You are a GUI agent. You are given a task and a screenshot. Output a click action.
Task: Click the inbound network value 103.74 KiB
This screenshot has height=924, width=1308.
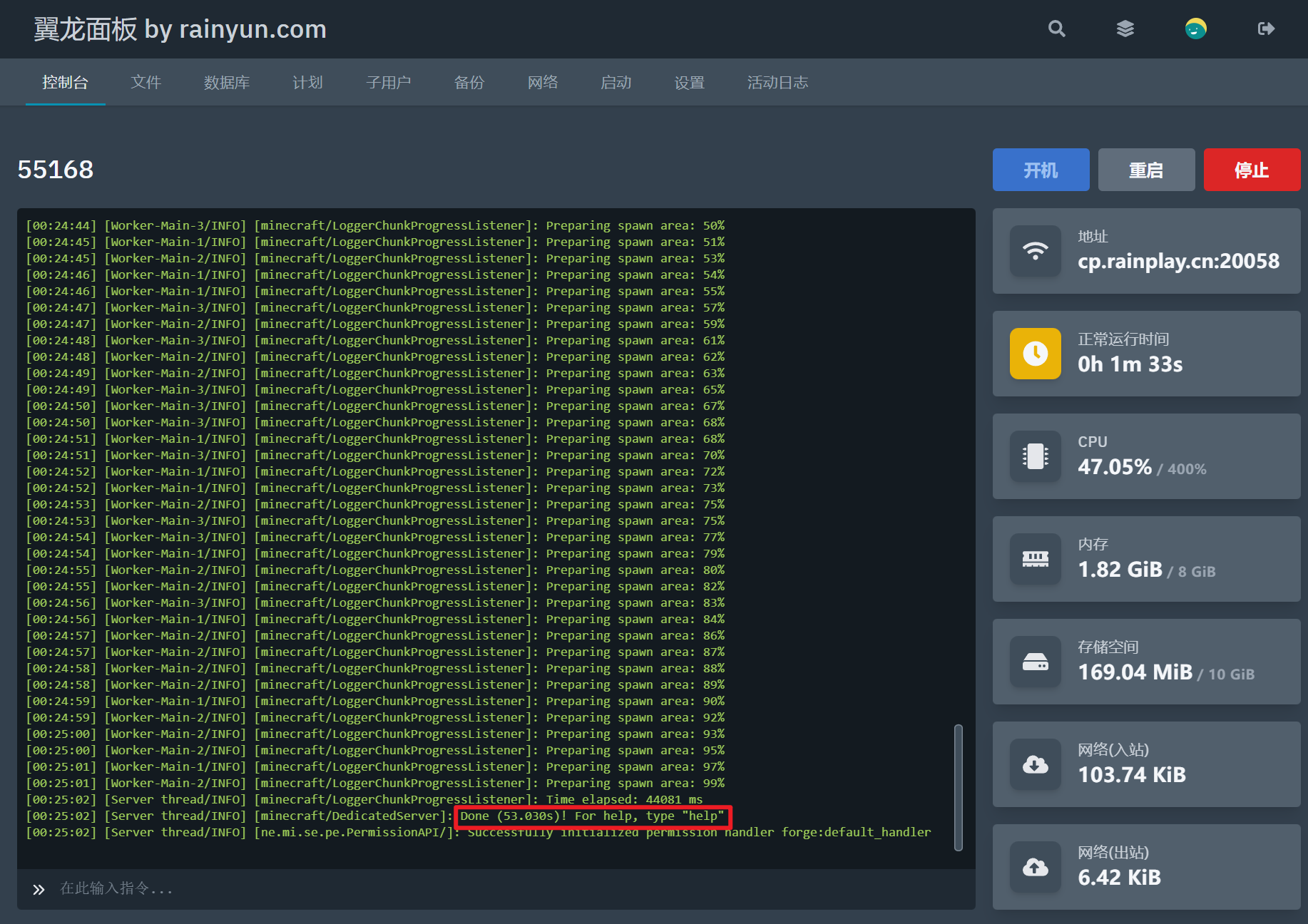pyautogui.click(x=1132, y=775)
